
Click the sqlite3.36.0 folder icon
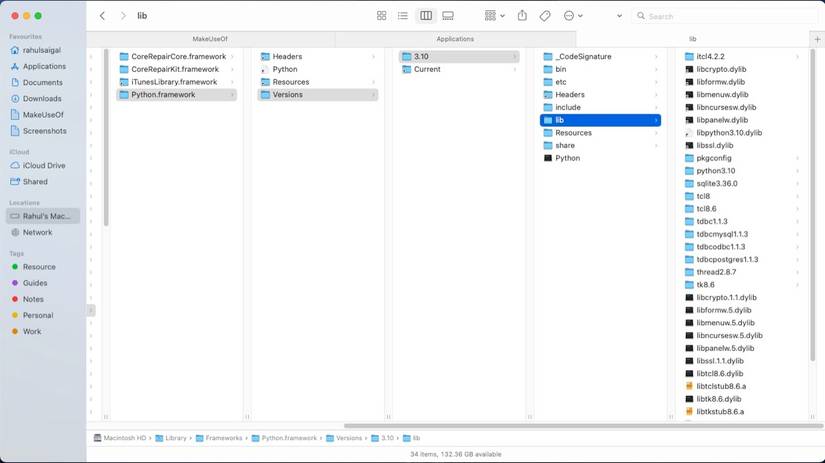(689, 184)
